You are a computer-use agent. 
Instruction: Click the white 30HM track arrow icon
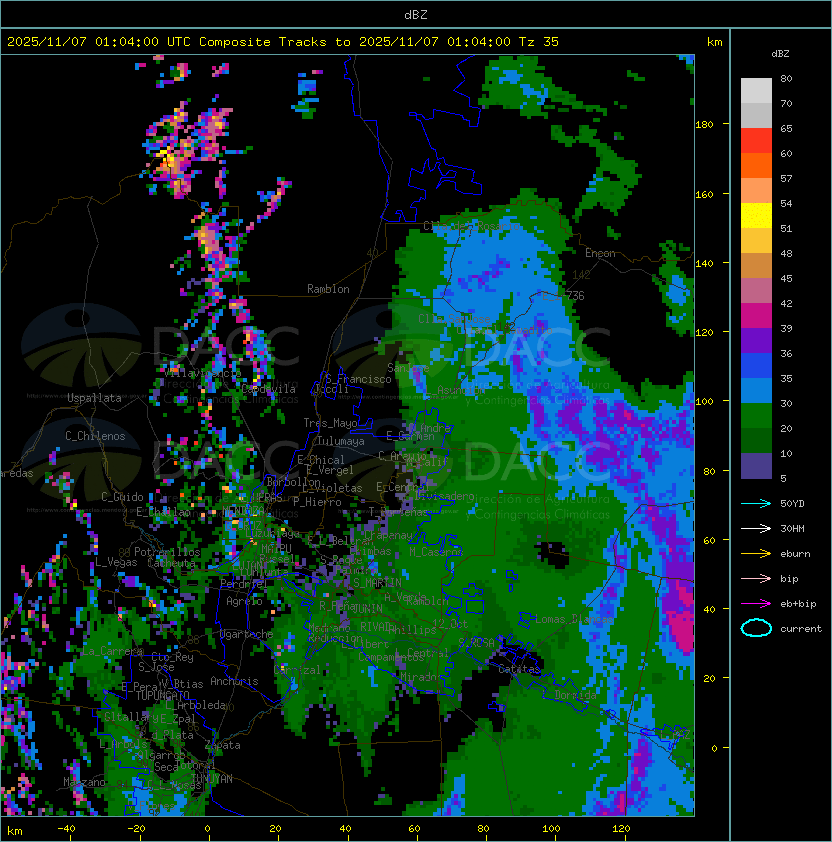pyautogui.click(x=756, y=528)
